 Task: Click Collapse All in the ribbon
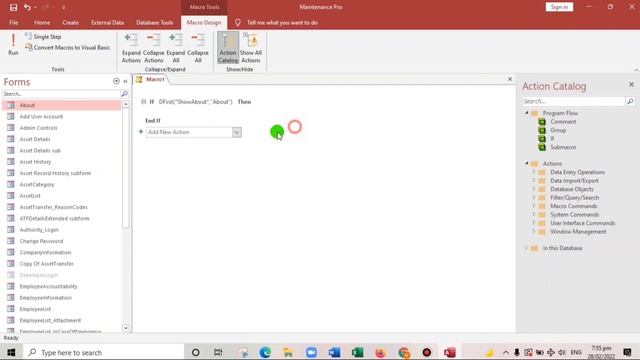tap(198, 48)
